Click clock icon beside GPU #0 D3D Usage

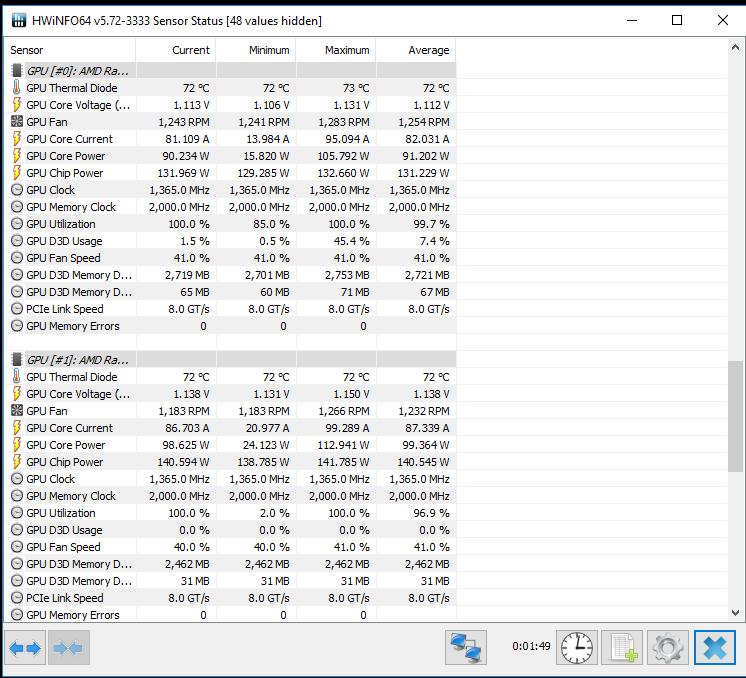pyautogui.click(x=17, y=241)
